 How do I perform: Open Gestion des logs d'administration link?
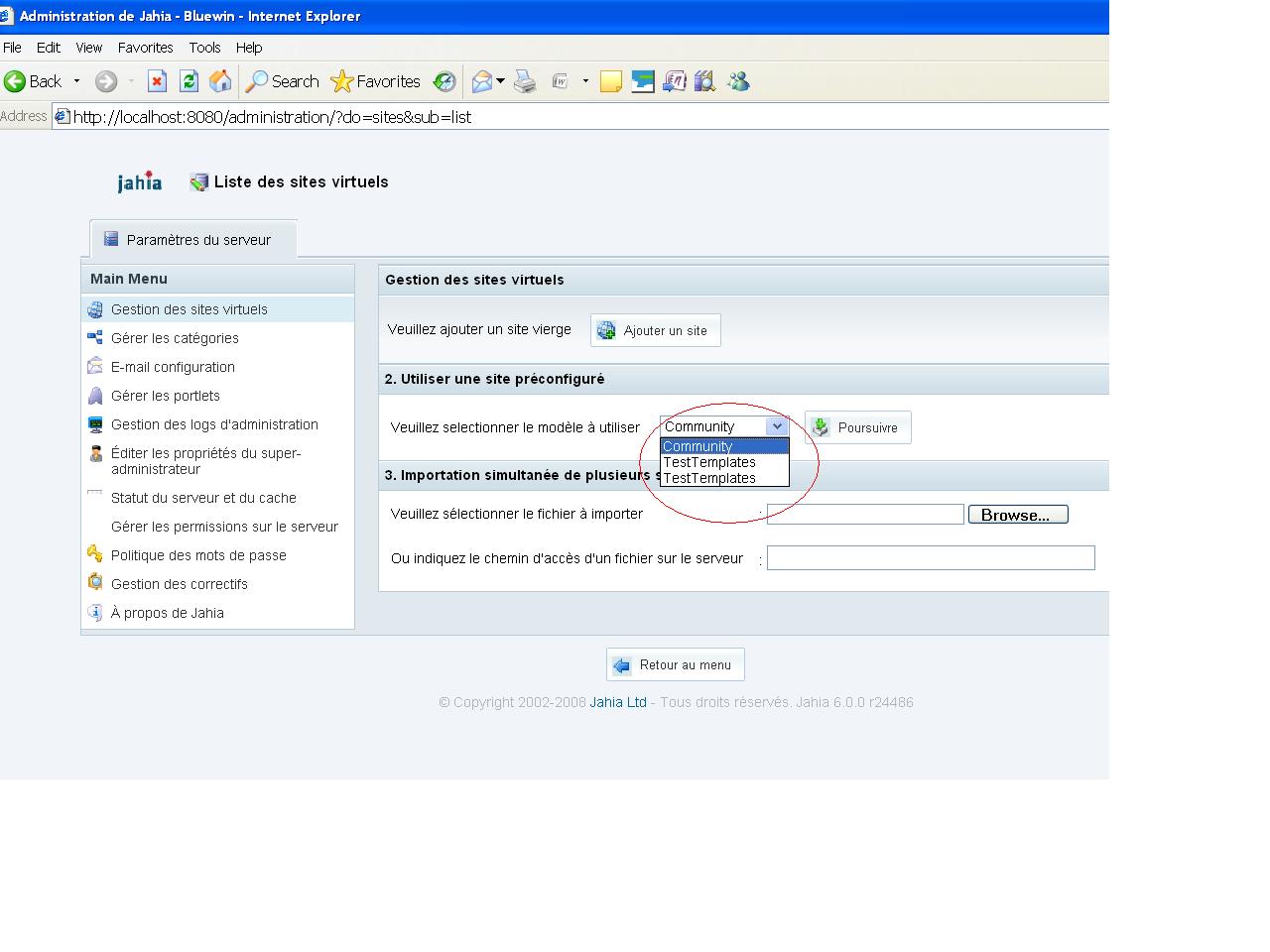[x=214, y=424]
